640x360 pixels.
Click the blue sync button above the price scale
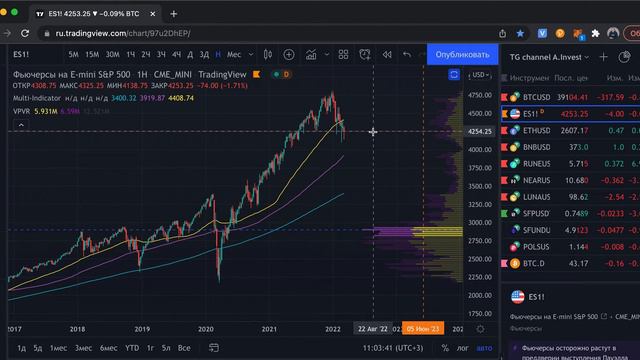tap(454, 75)
